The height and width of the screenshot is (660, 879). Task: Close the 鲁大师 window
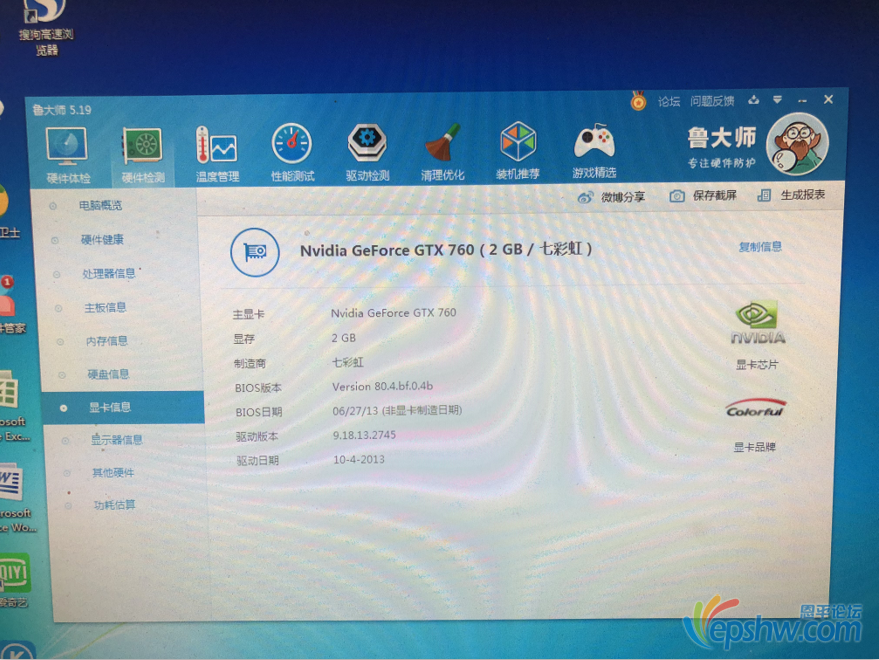pos(829,99)
